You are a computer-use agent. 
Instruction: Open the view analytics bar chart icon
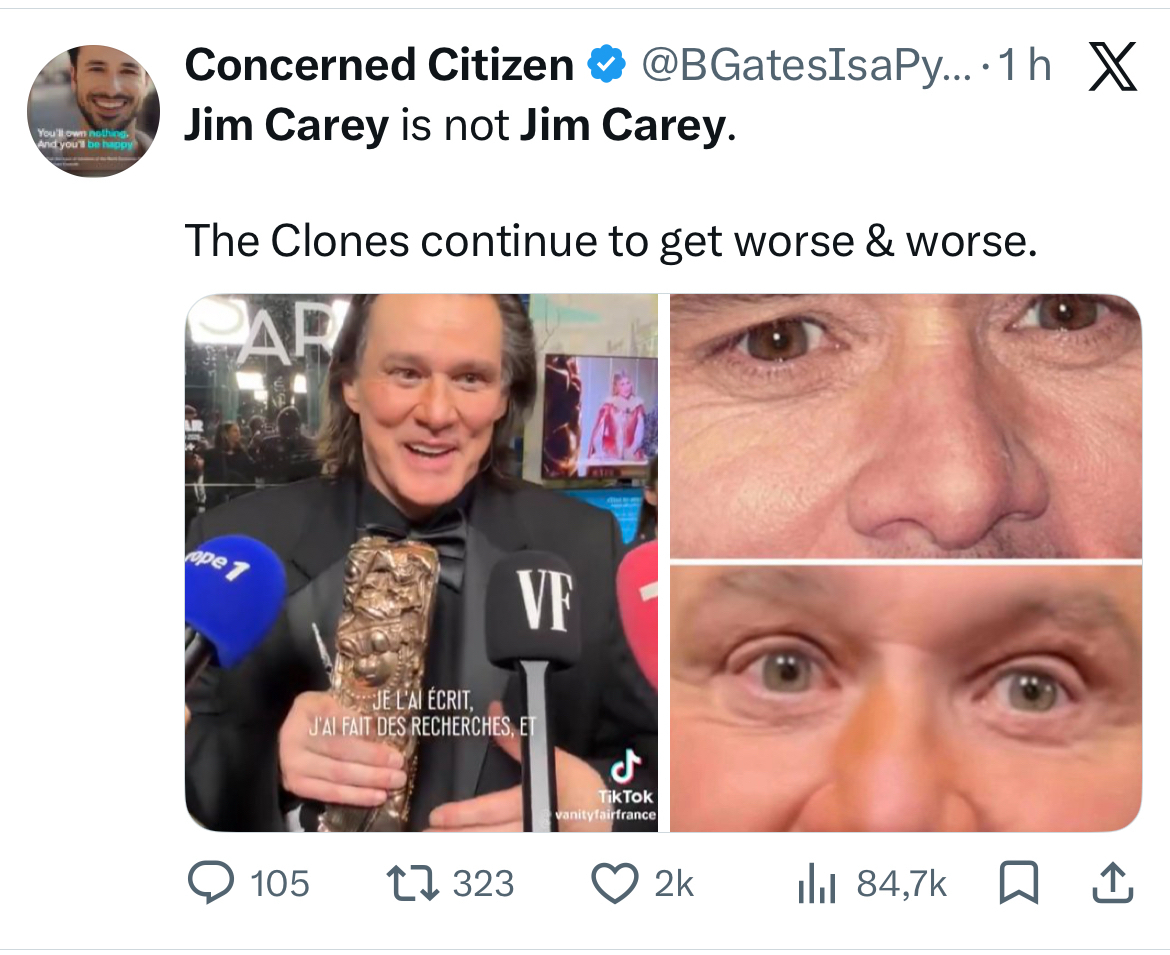click(x=817, y=884)
